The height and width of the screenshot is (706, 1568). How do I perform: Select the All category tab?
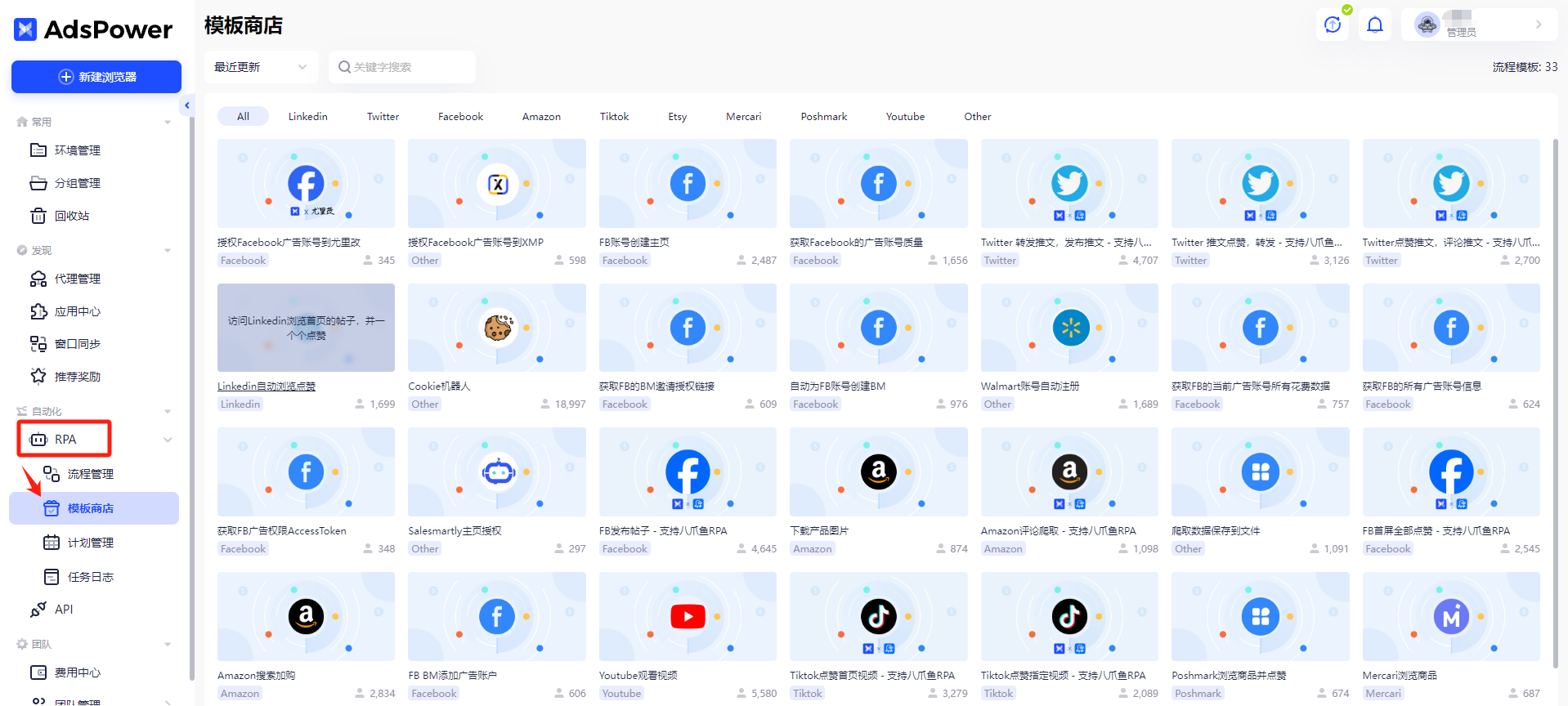click(243, 117)
